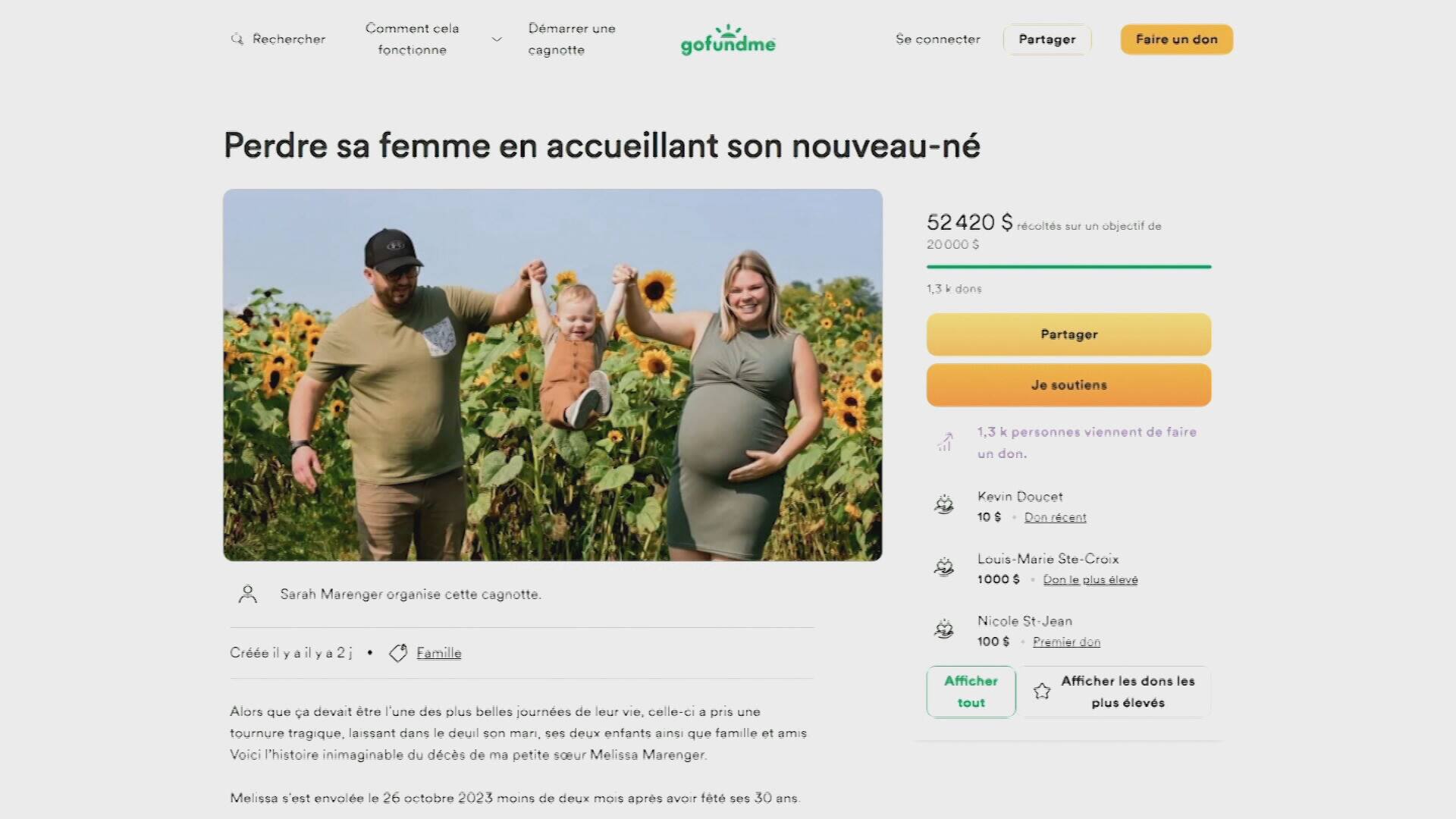This screenshot has height=819, width=1456.
Task: Click the trending donations chart icon
Action: (945, 441)
